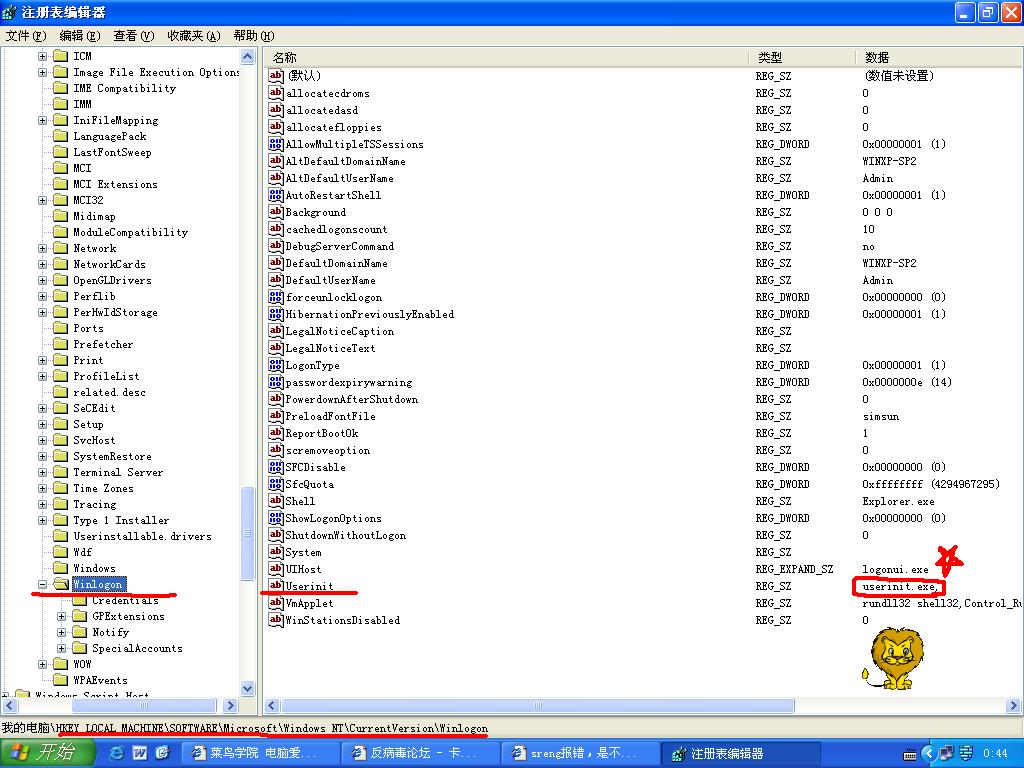This screenshot has width=1024, height=768.
Task: Click the tray expand arrow icon
Action: (929, 754)
